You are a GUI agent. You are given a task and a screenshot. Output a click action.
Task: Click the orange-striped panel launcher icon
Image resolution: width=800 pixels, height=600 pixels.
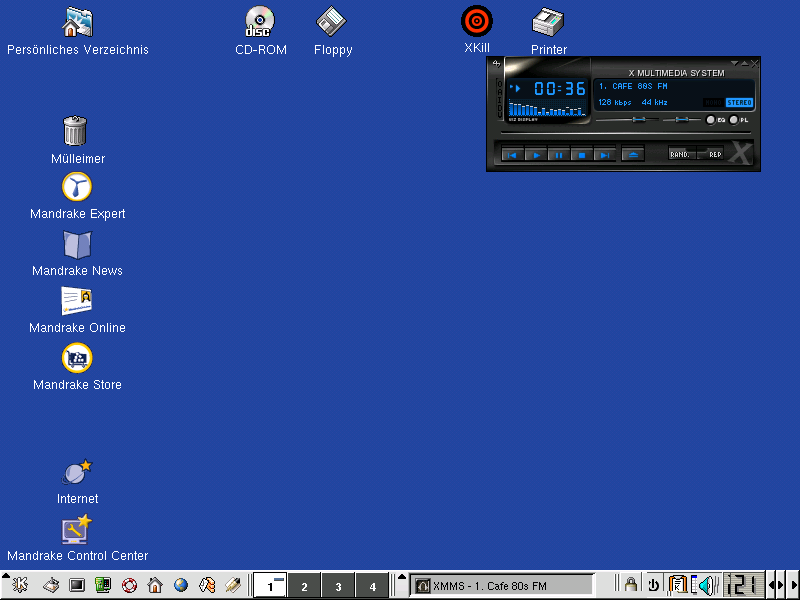pos(207,585)
